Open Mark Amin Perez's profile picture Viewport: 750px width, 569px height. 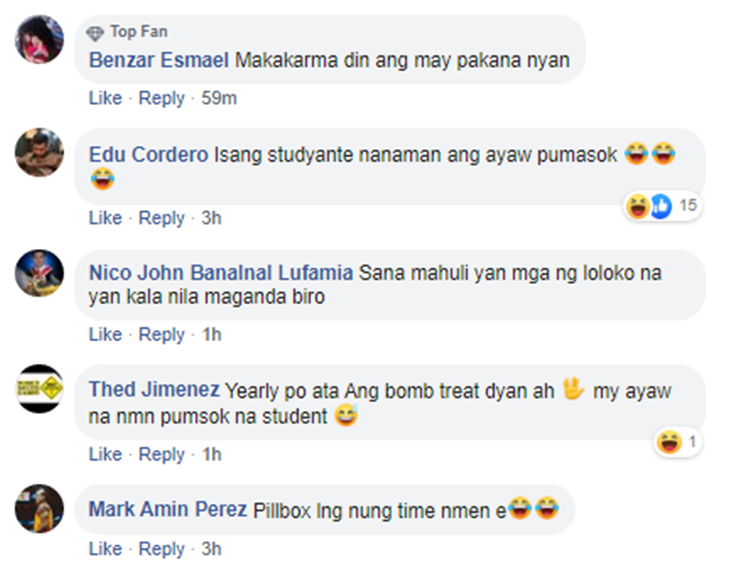pyautogui.click(x=40, y=508)
